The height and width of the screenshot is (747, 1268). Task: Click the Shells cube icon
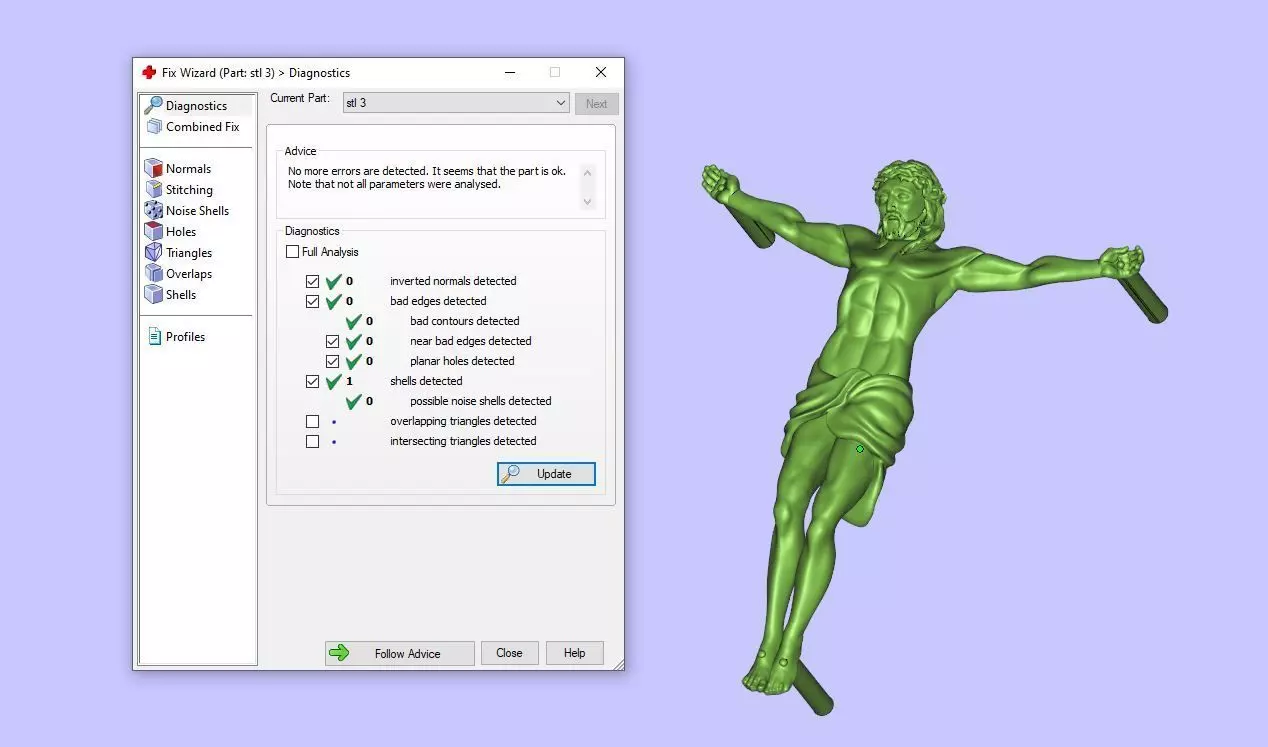tap(153, 294)
